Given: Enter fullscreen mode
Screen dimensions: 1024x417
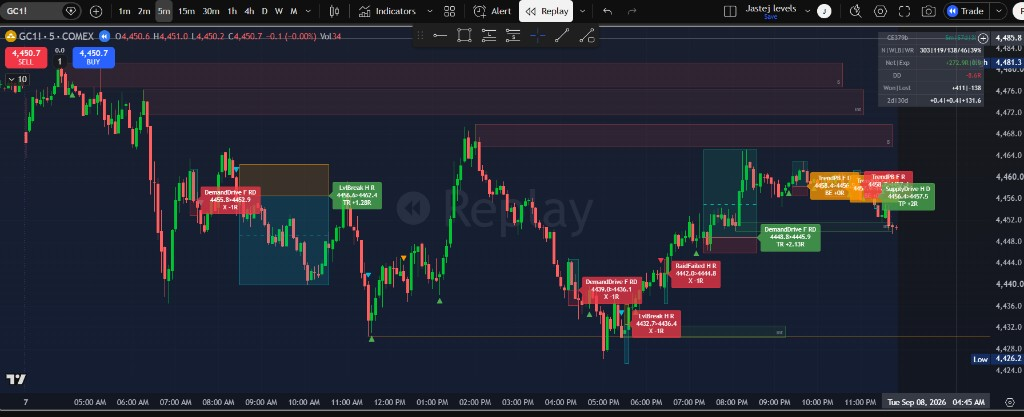Looking at the screenshot, I should tap(904, 11).
